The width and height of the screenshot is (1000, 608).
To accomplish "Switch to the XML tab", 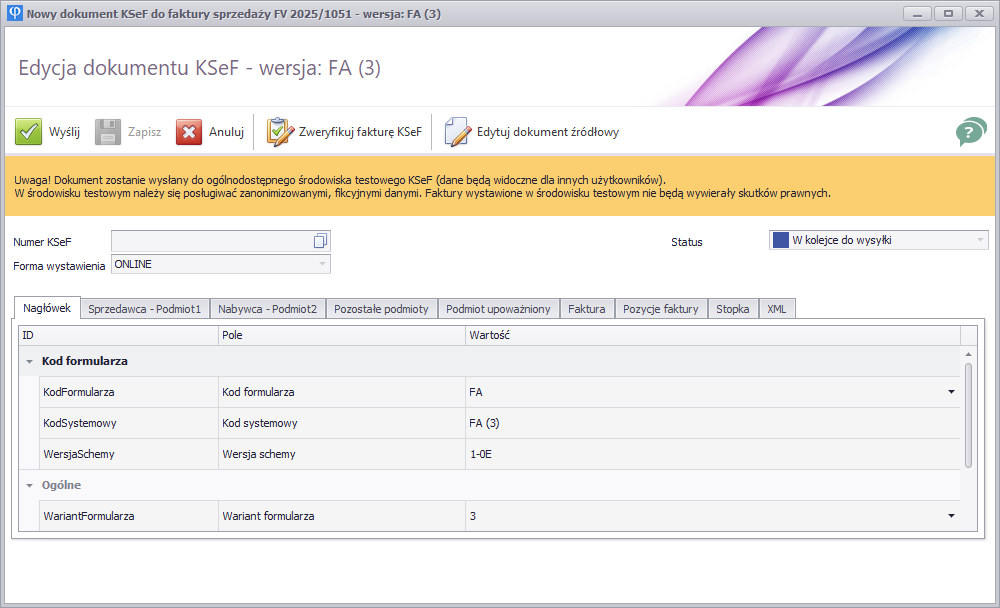I will tap(776, 309).
